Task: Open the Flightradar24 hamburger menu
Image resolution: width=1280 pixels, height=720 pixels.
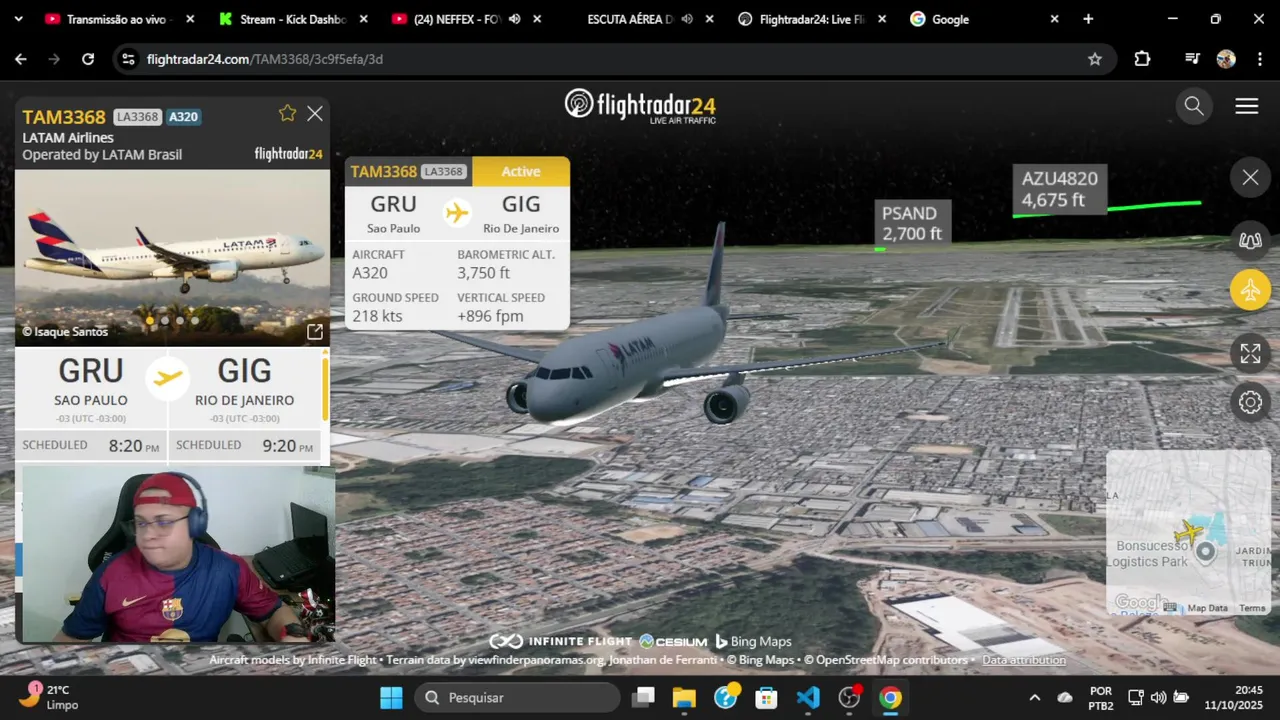Action: 1246,106
